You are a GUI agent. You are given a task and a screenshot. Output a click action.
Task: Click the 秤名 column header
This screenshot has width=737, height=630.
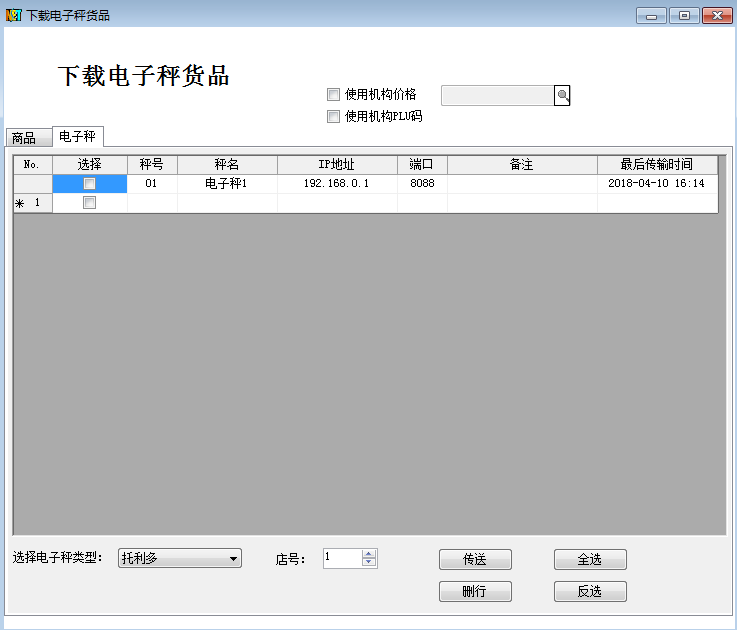pyautogui.click(x=227, y=165)
